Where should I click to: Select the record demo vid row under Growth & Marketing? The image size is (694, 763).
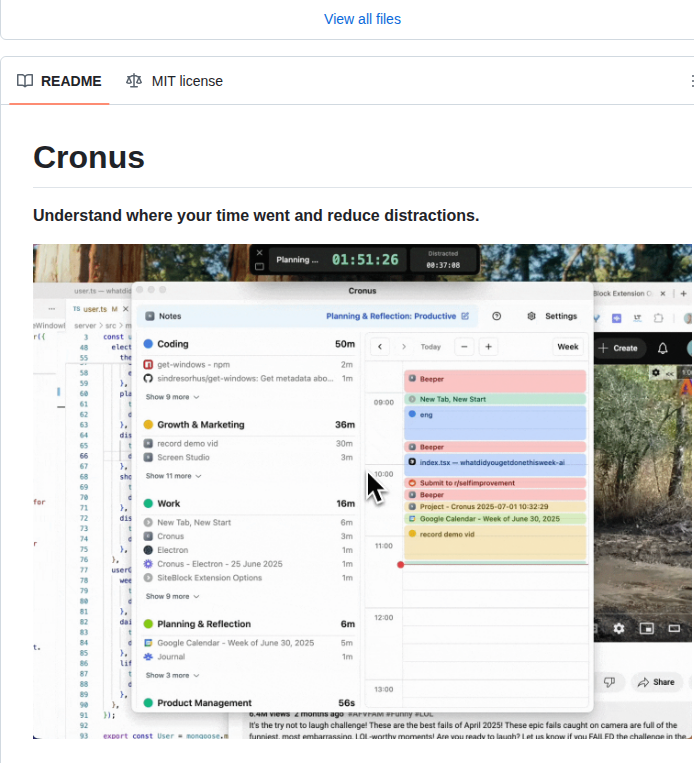[x=248, y=443]
